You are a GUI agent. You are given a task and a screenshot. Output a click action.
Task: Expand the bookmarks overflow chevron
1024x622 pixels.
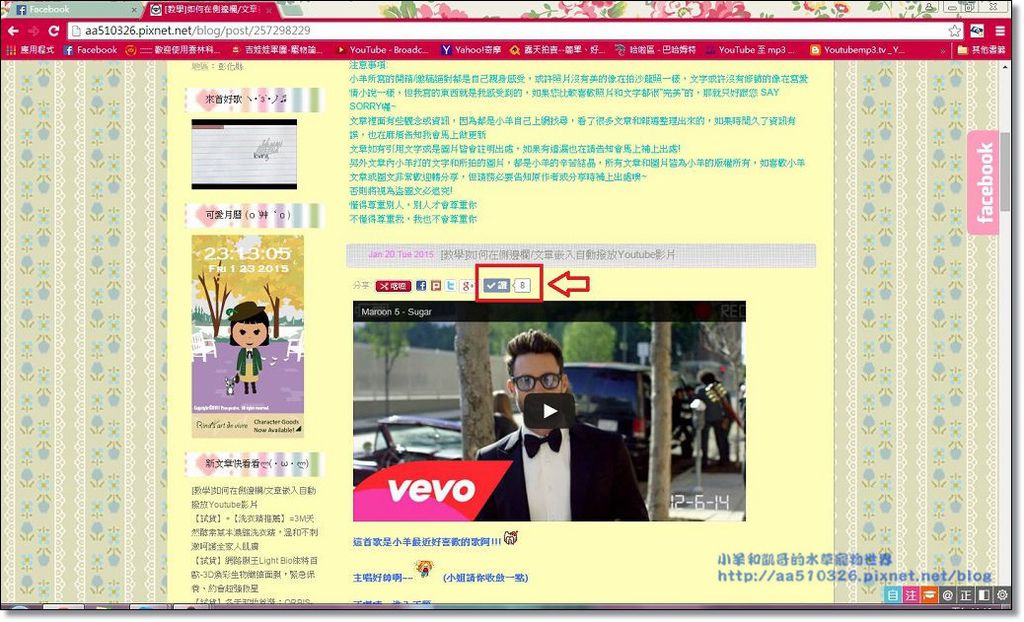click(x=942, y=50)
